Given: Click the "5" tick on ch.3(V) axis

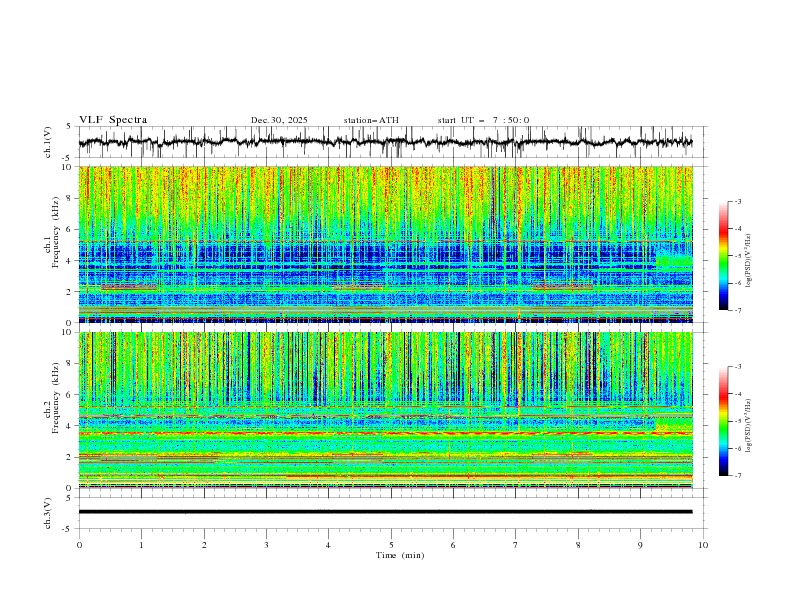Looking at the screenshot, I should pos(69,498).
